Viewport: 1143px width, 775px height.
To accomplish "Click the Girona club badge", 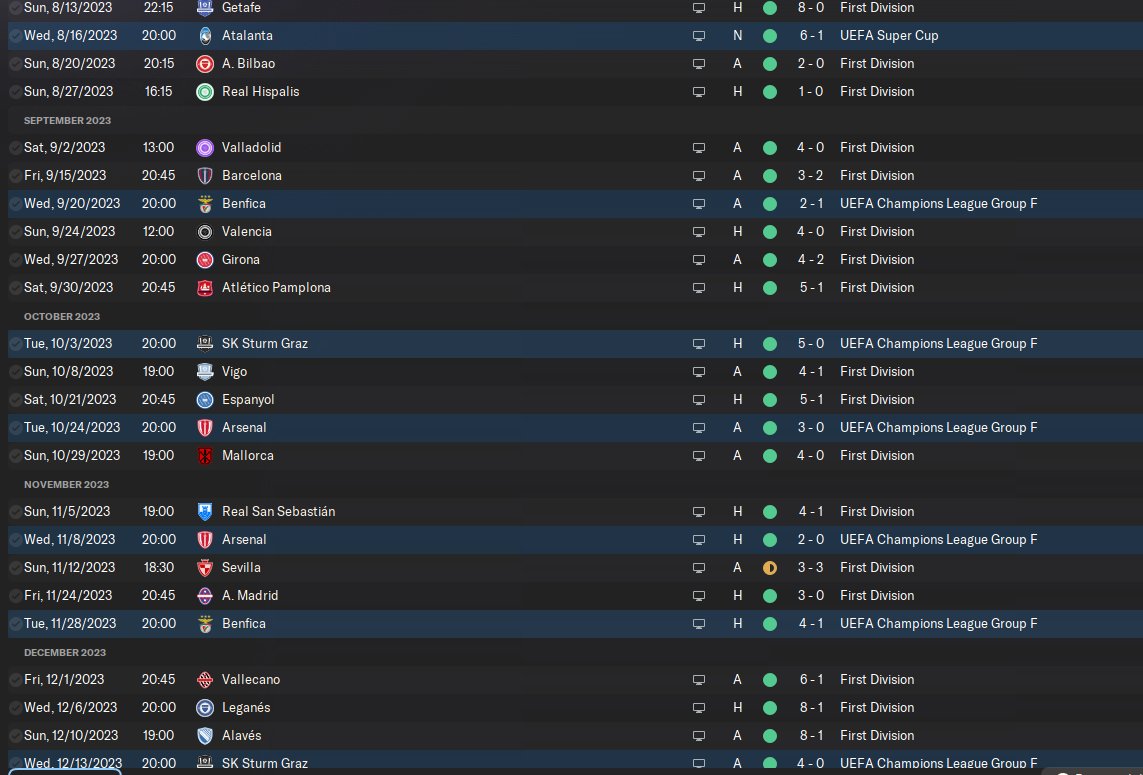I will 205,259.
